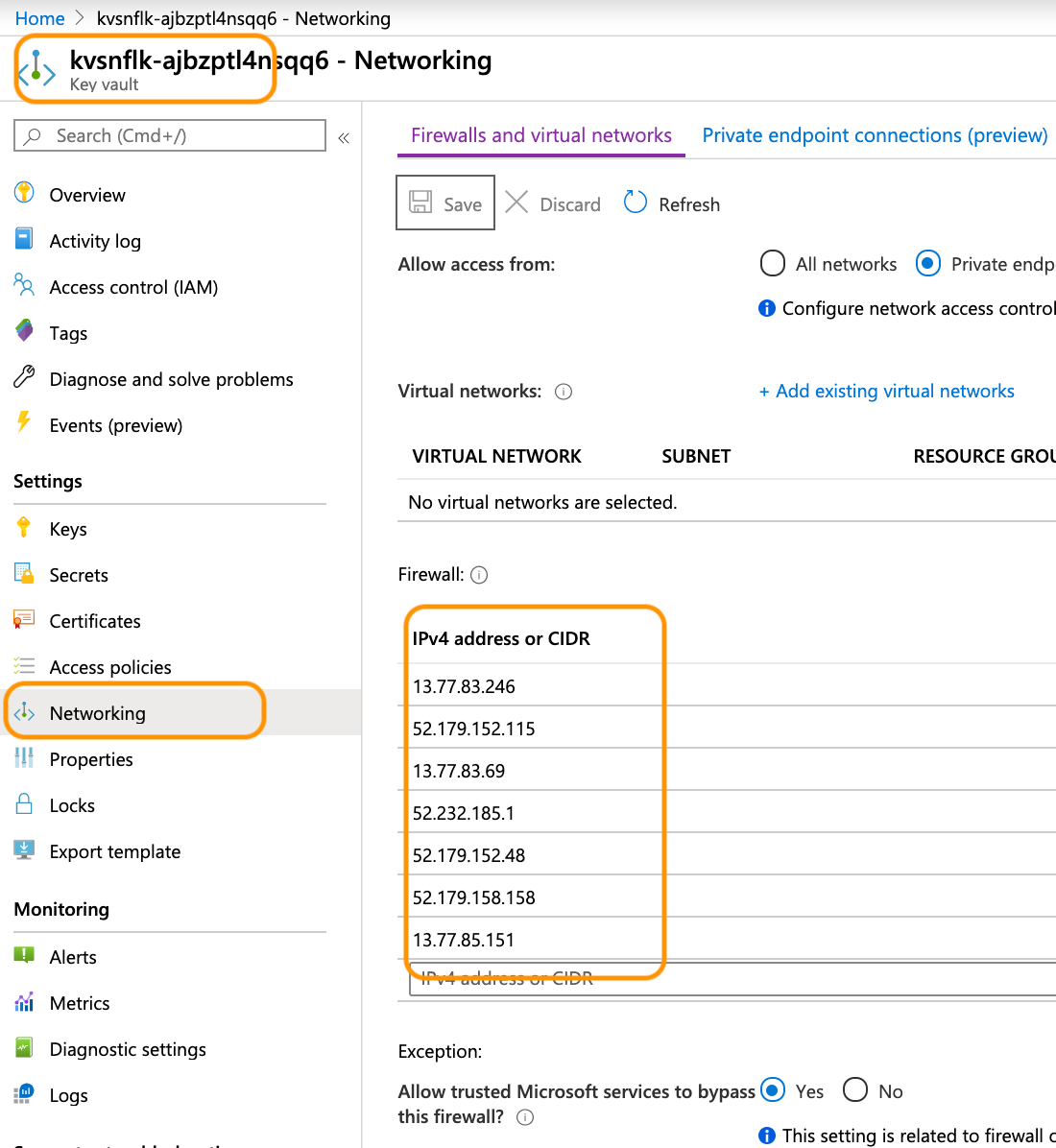Image resolution: width=1056 pixels, height=1148 pixels.
Task: Click the Access policies list icon
Action: point(24,665)
